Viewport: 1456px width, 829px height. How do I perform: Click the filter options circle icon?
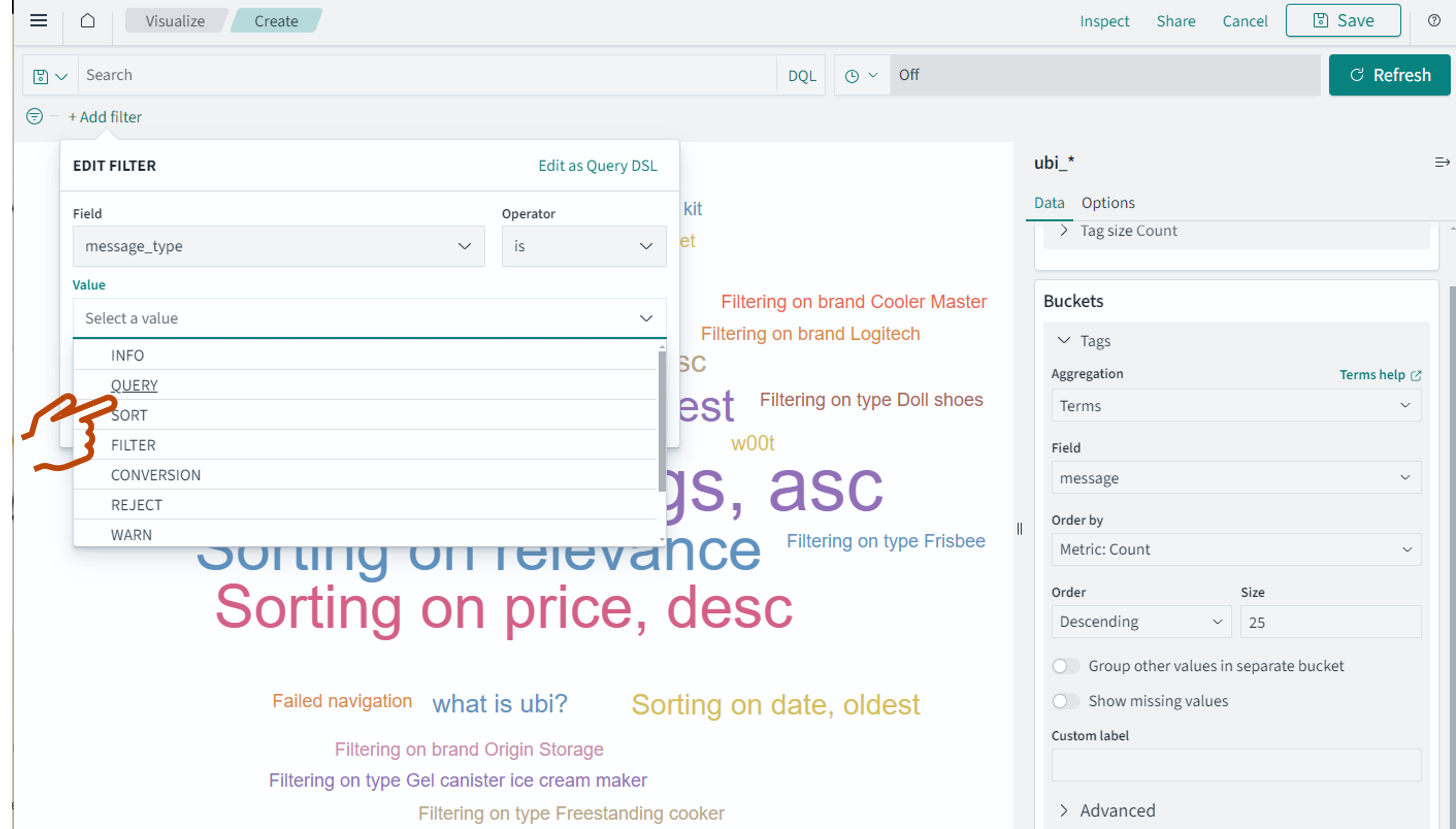coord(34,117)
